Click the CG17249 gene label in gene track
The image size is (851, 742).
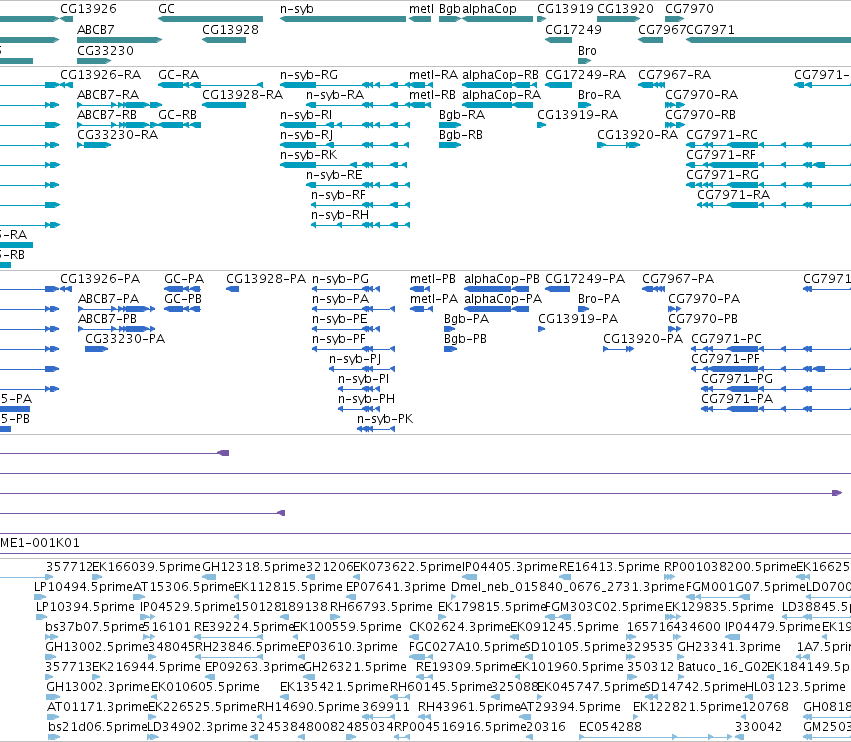[x=573, y=29]
